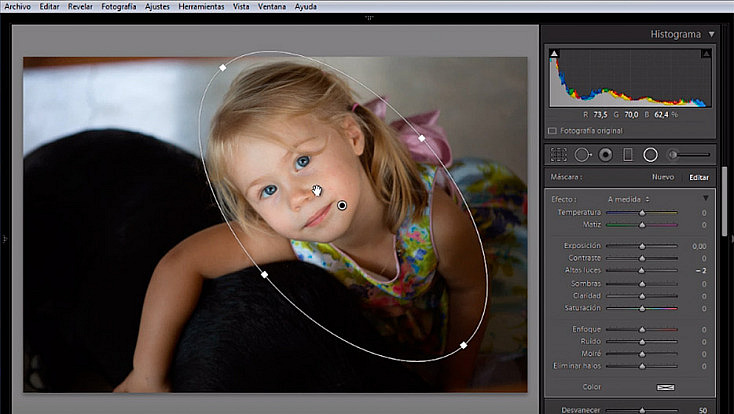Screen dimensions: 734x414
Task: Enable the Fotografía original checkbox
Action: click(552, 131)
